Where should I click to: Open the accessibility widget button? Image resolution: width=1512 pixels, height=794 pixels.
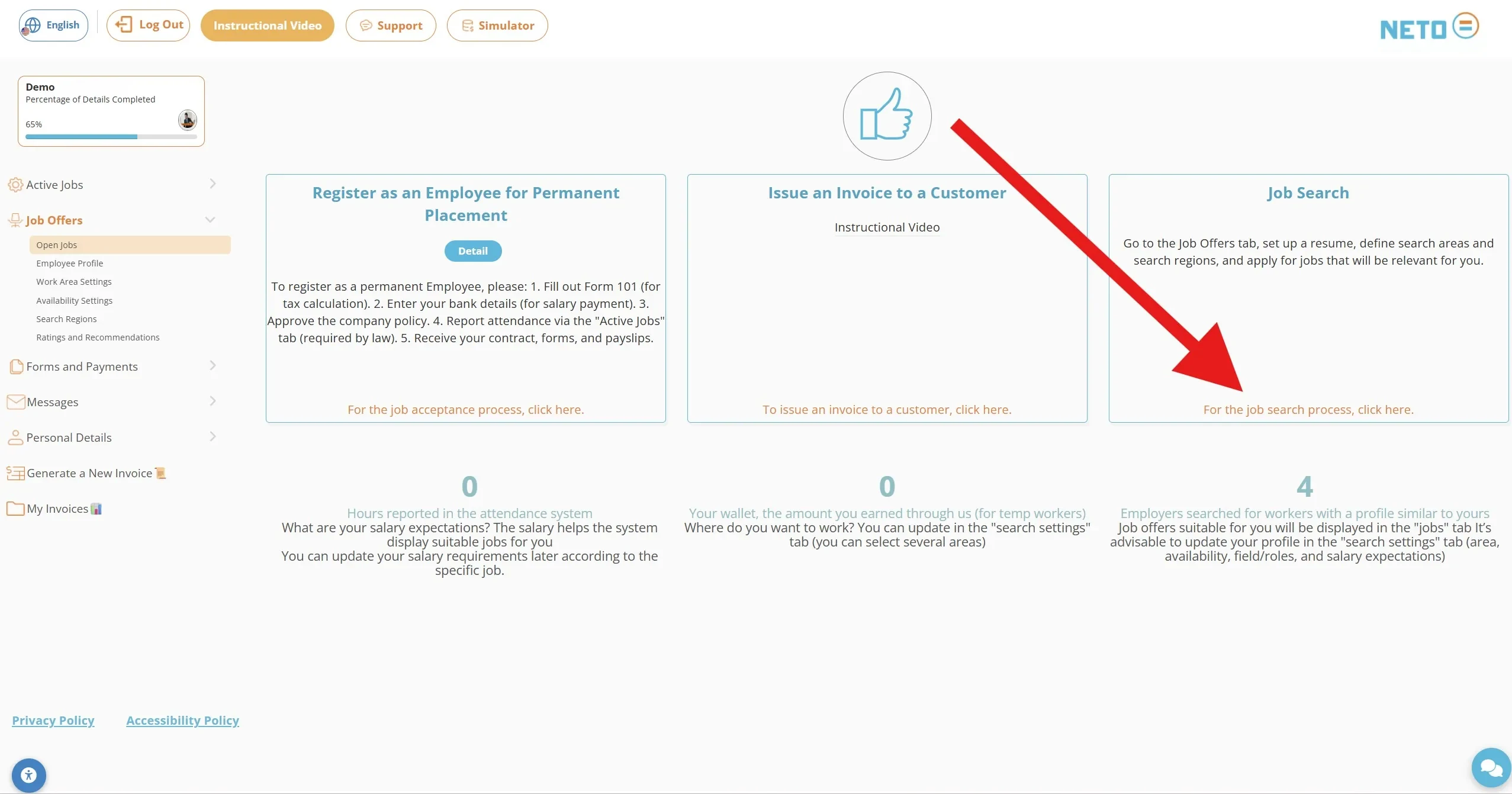click(x=28, y=775)
